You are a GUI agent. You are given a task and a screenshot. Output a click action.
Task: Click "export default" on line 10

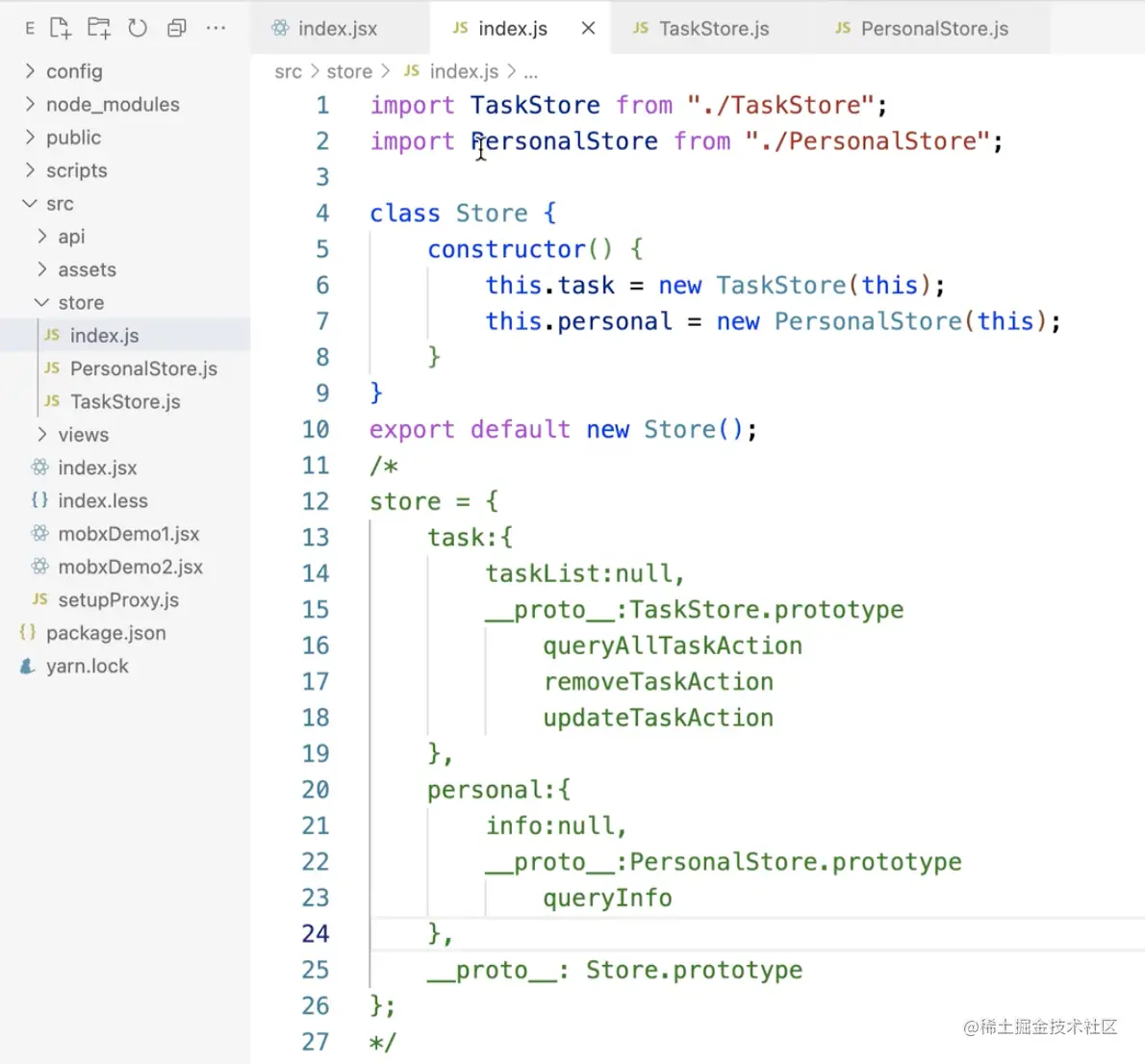click(470, 429)
